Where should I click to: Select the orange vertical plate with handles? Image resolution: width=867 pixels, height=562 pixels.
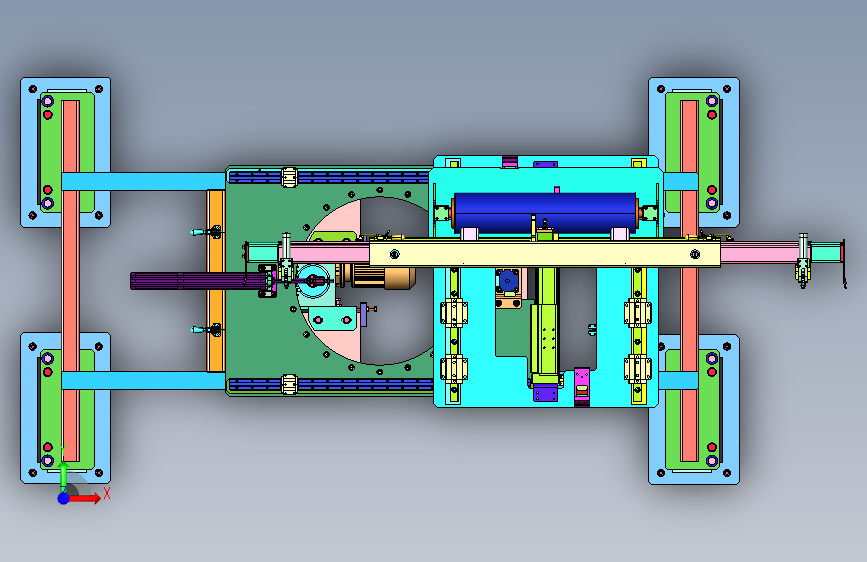[x=215, y=281]
